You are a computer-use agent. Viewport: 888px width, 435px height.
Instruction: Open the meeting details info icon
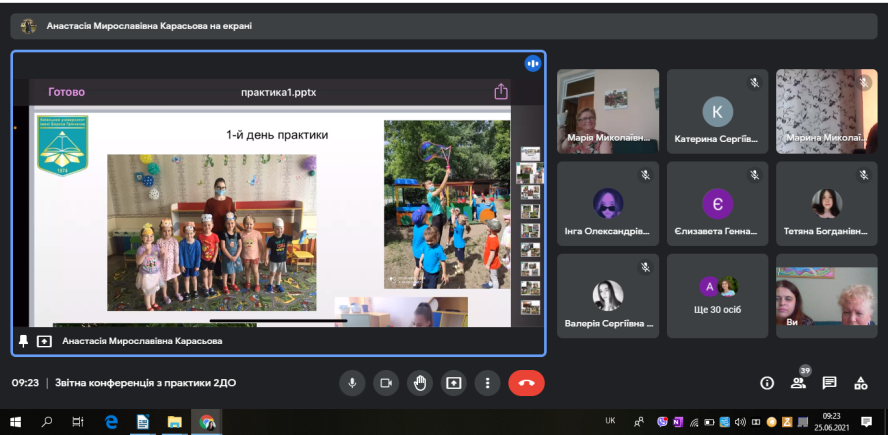pyautogui.click(x=767, y=382)
